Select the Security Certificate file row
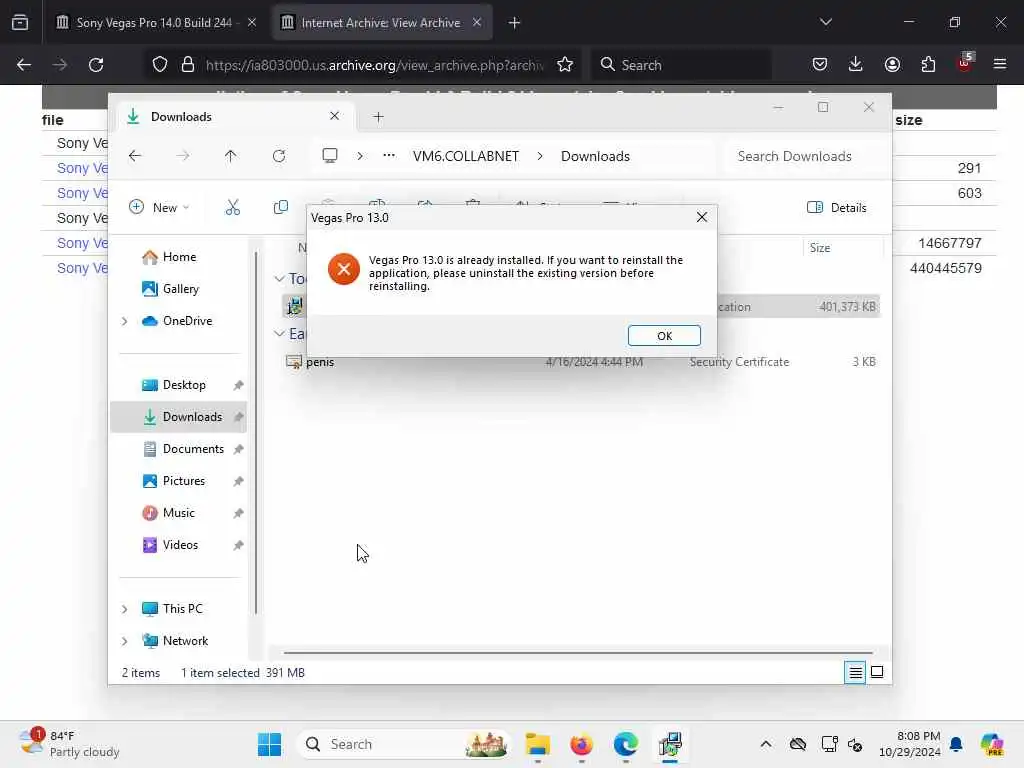1024x768 pixels. click(581, 362)
